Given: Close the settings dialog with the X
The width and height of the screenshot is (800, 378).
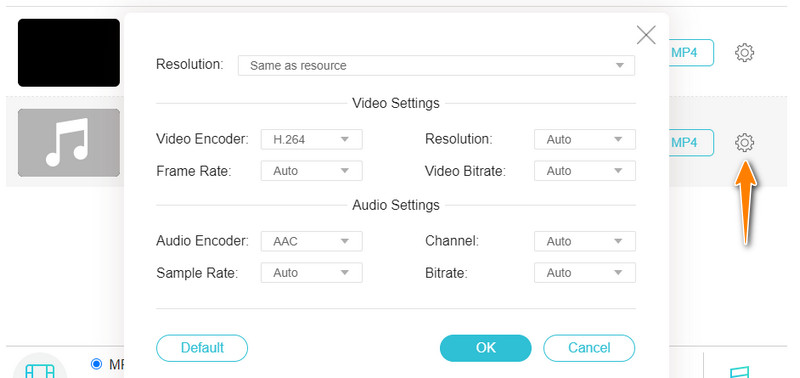Looking at the screenshot, I should pyautogui.click(x=646, y=35).
